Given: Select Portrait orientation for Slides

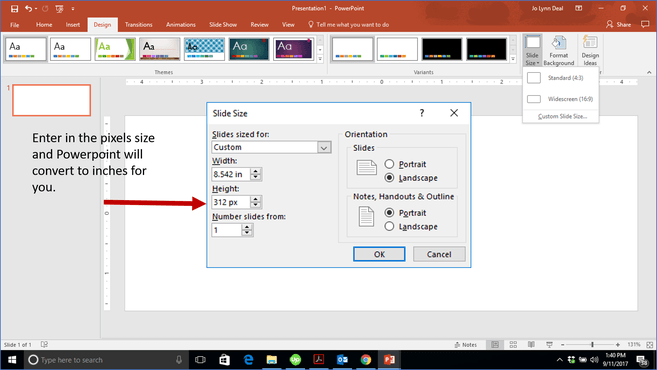Looking at the screenshot, I should 389,164.
